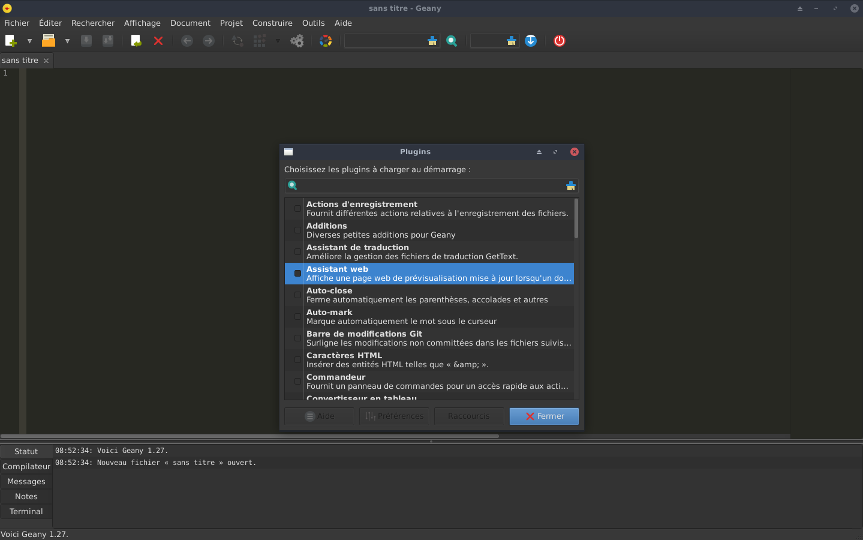Click the new file toolbar icon
The image size is (863, 540).
click(x=10, y=41)
